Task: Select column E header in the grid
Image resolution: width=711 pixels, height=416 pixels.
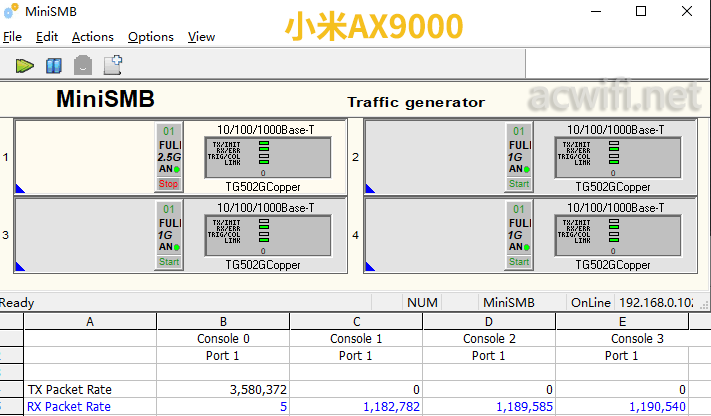Action: pos(622,322)
